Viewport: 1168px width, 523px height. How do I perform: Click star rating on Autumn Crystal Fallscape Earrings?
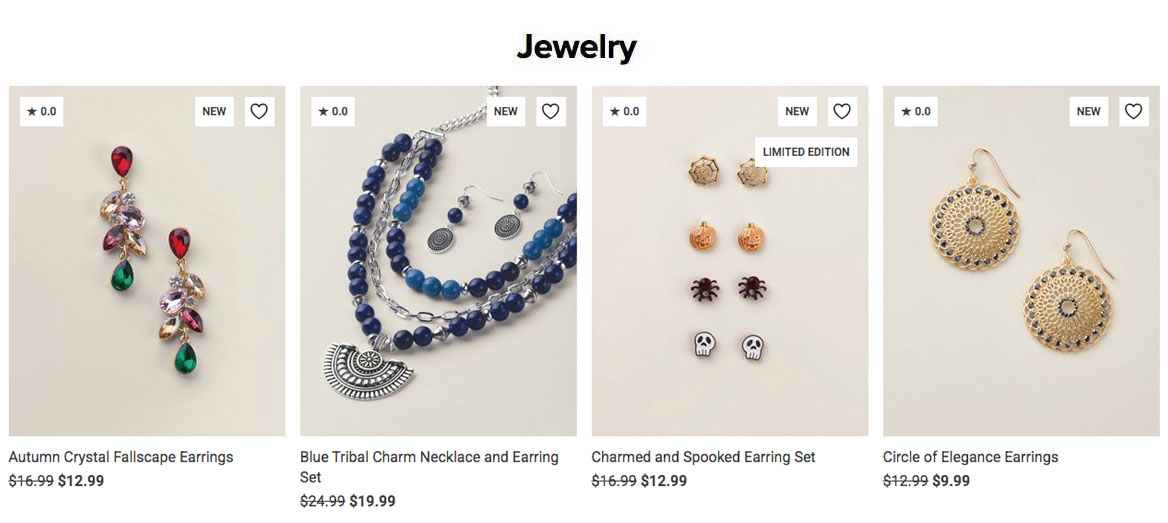[41, 112]
